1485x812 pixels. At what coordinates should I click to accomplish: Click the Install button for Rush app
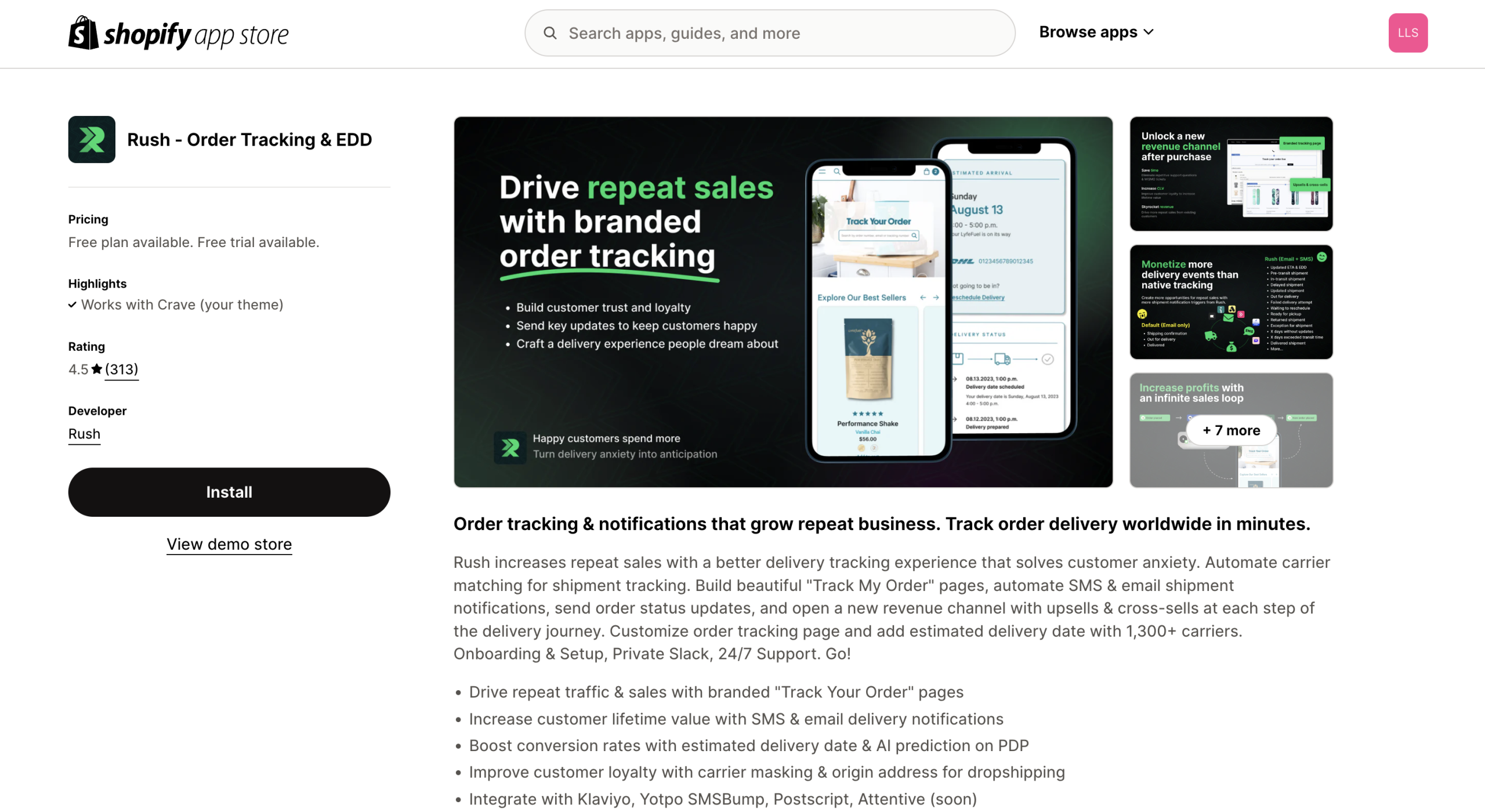point(229,491)
